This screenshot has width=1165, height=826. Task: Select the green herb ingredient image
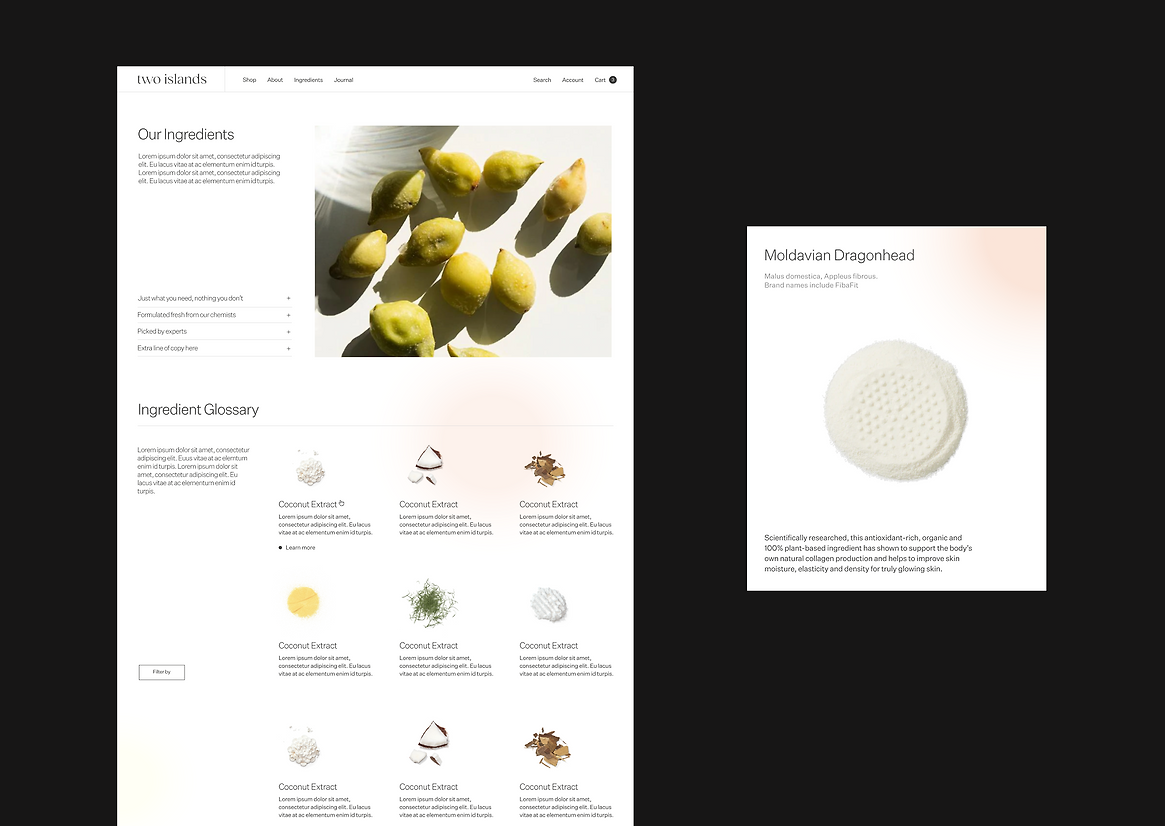click(x=429, y=603)
